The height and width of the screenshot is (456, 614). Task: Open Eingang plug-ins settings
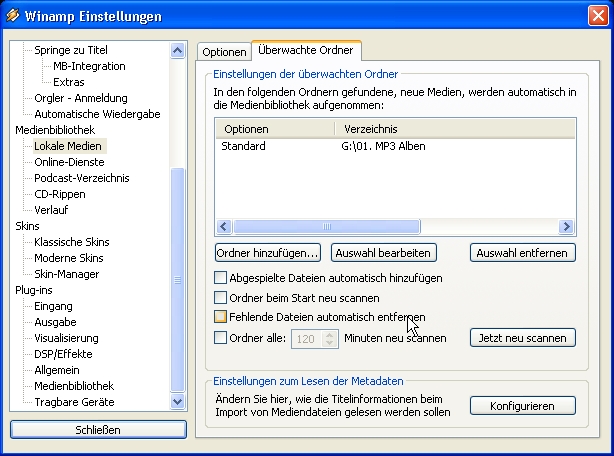(54, 306)
